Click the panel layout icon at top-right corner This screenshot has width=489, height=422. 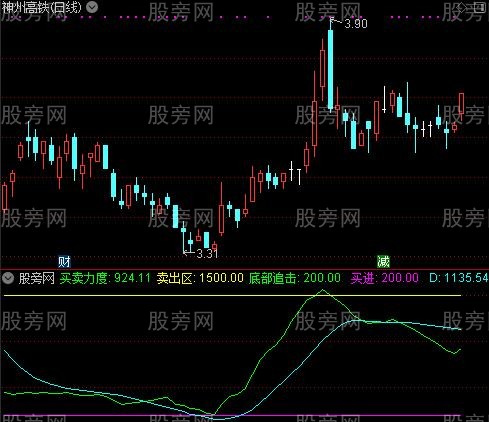coord(480,7)
